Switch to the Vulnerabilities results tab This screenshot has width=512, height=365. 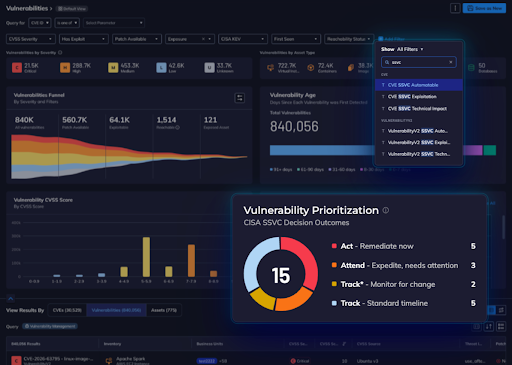pos(116,310)
